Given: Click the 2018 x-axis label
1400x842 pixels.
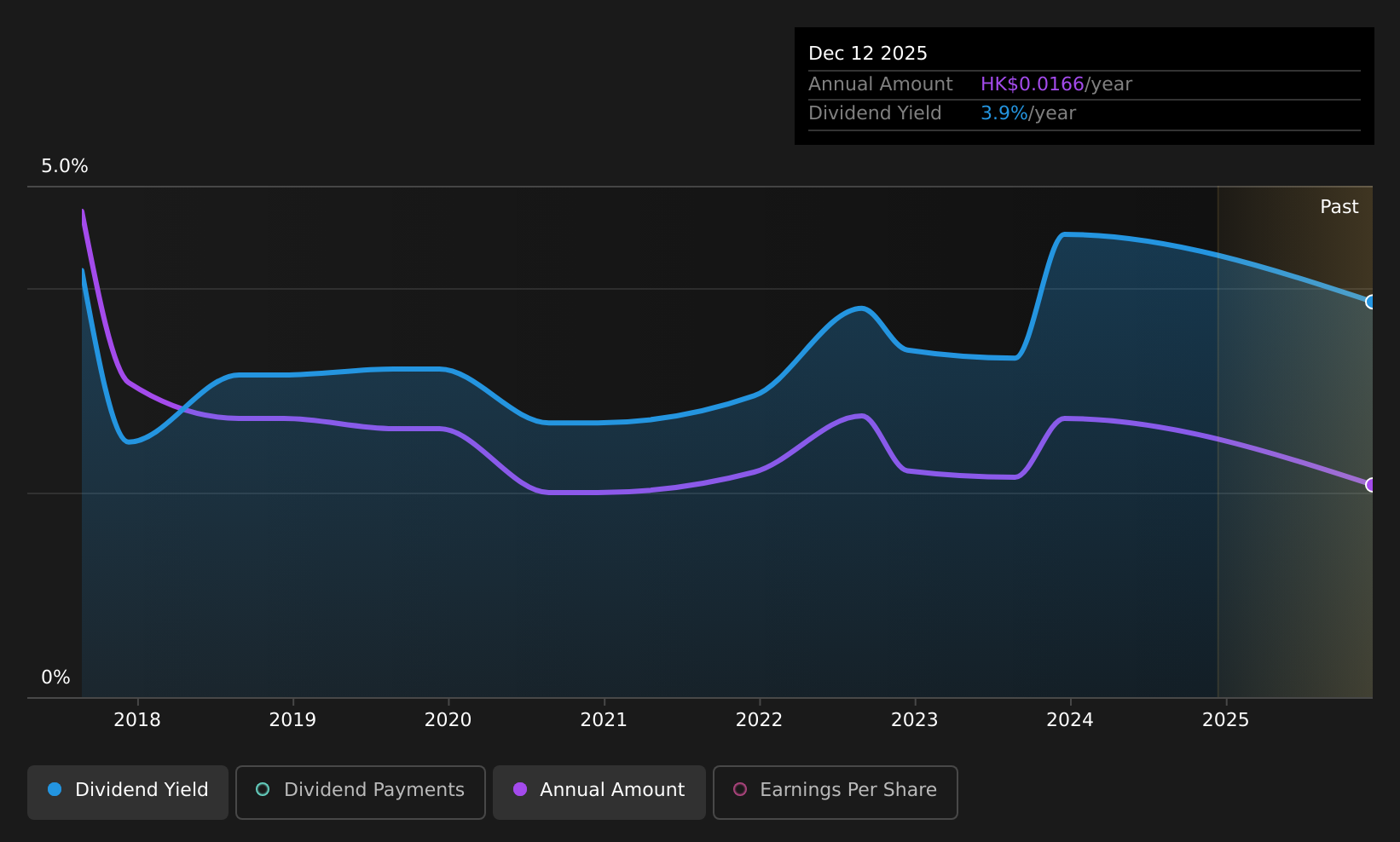Looking at the screenshot, I should click(137, 720).
